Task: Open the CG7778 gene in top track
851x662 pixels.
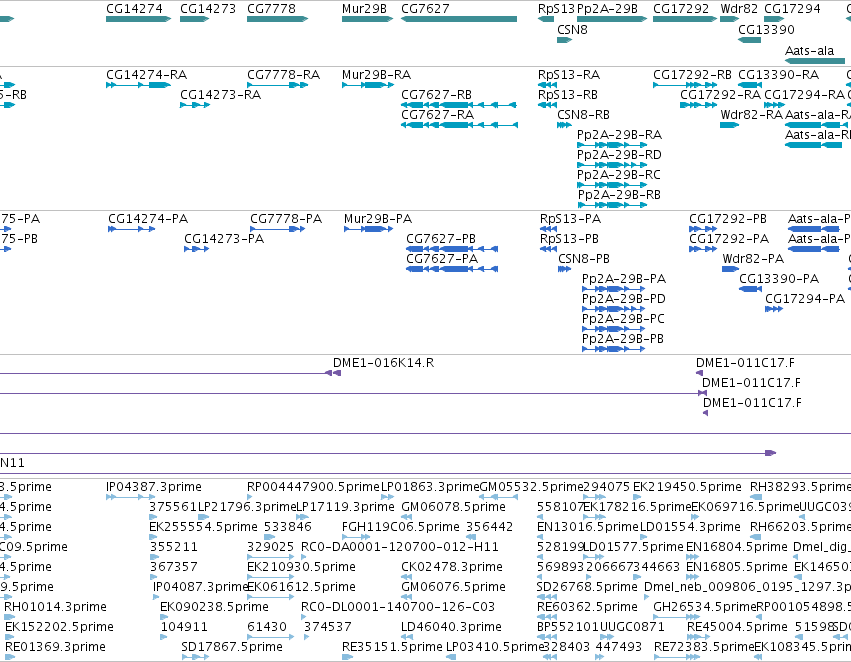Action: (271, 9)
